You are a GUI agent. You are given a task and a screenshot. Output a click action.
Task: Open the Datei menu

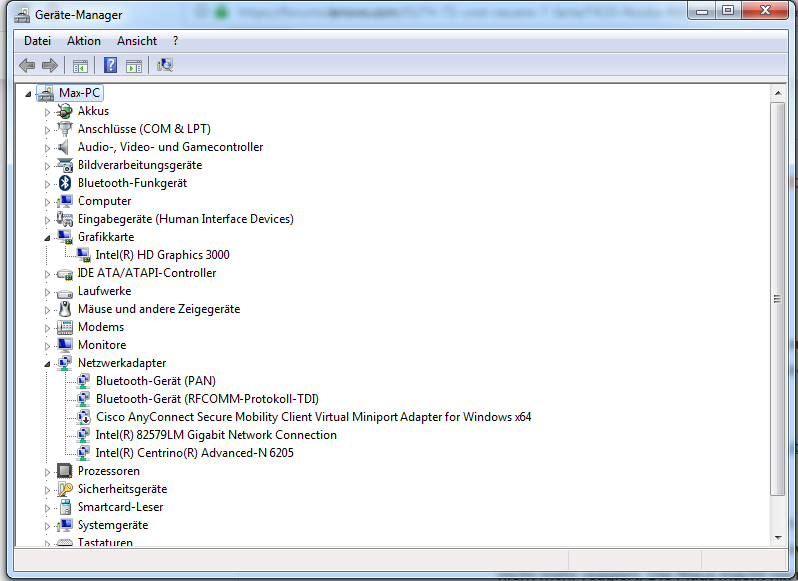pos(38,41)
